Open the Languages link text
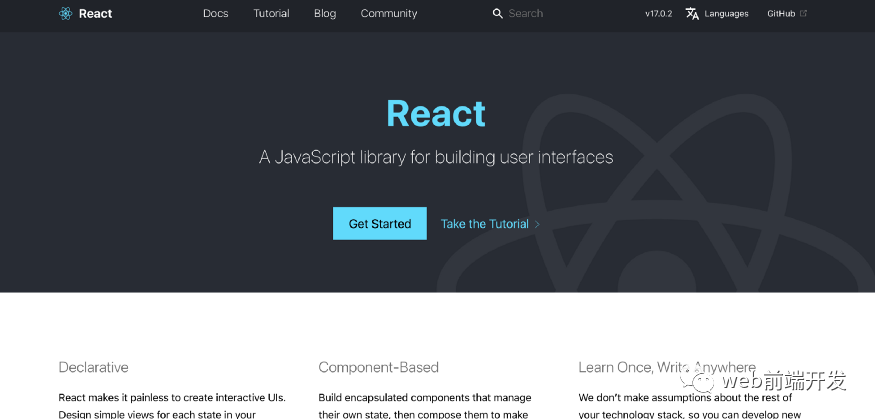Image resolution: width=875 pixels, height=419 pixels. (726, 14)
